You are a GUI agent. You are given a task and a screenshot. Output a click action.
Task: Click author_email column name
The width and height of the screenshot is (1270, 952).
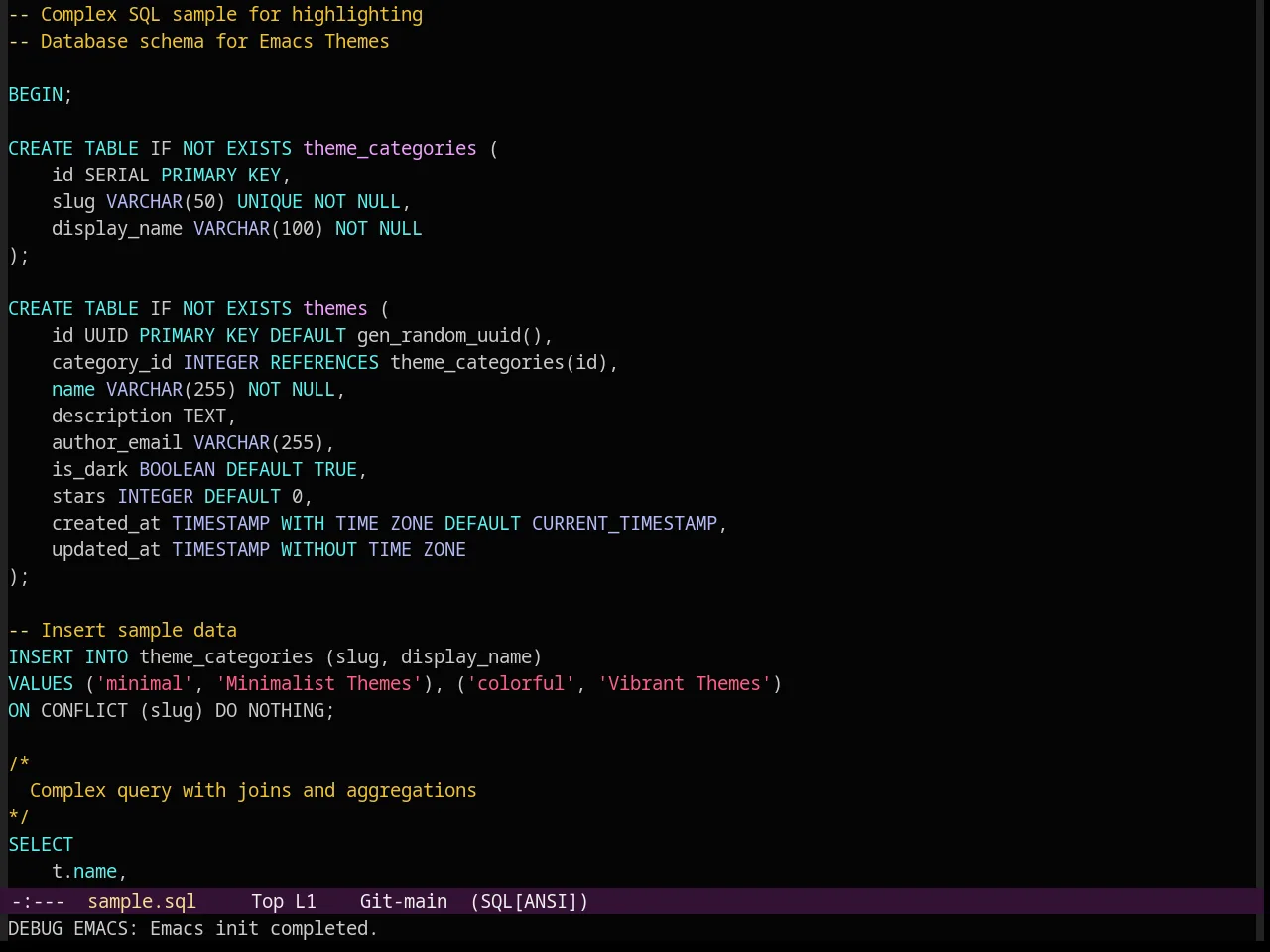(117, 442)
